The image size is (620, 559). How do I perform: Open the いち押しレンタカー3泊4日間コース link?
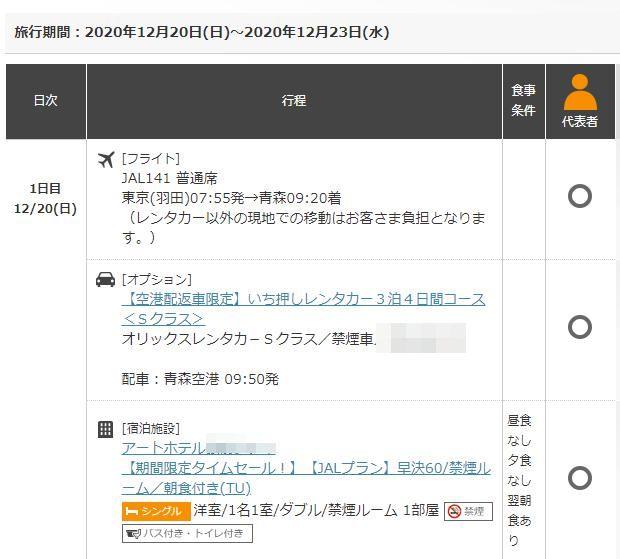[303, 300]
